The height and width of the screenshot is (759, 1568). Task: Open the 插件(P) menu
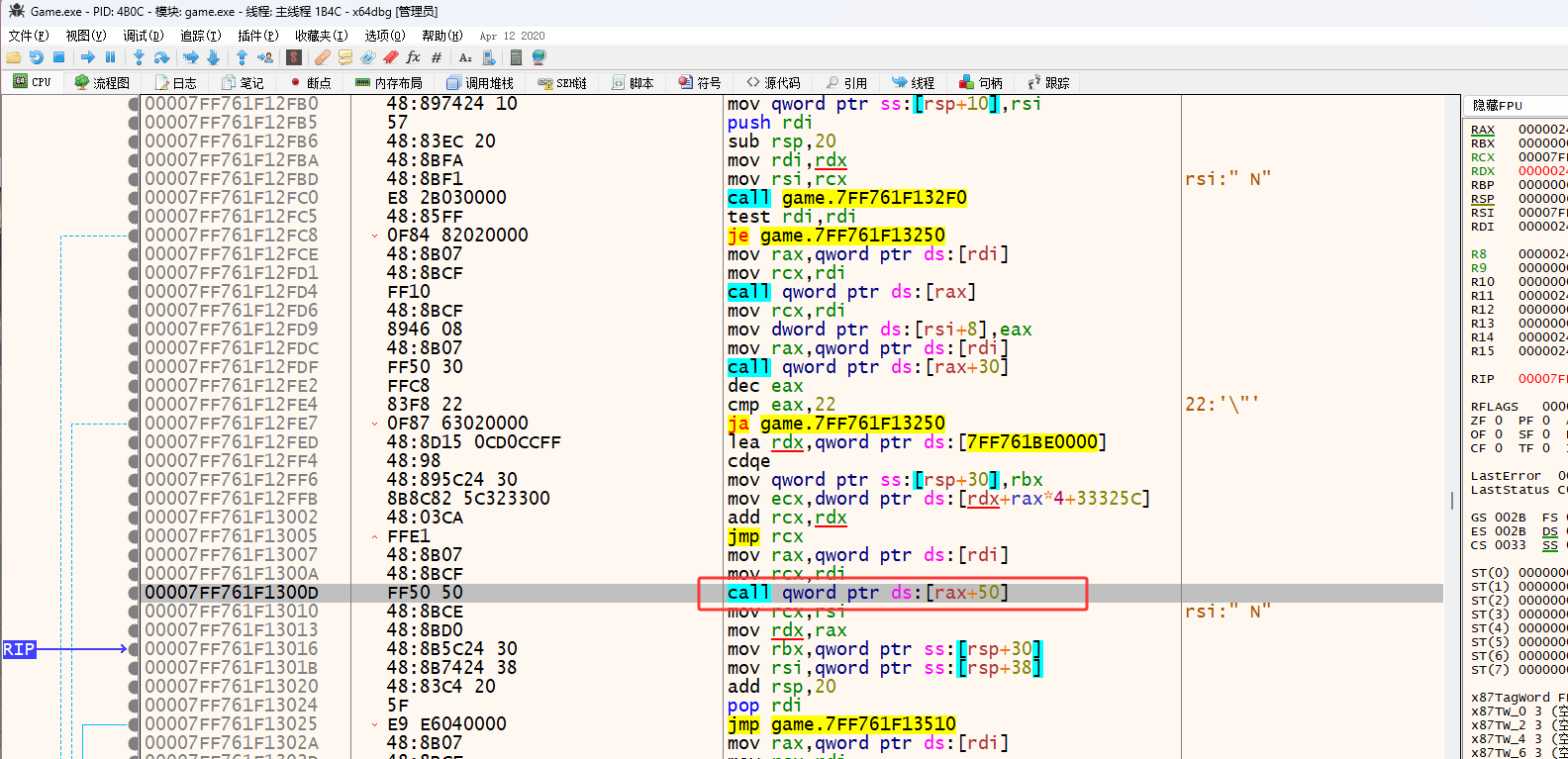[x=257, y=36]
